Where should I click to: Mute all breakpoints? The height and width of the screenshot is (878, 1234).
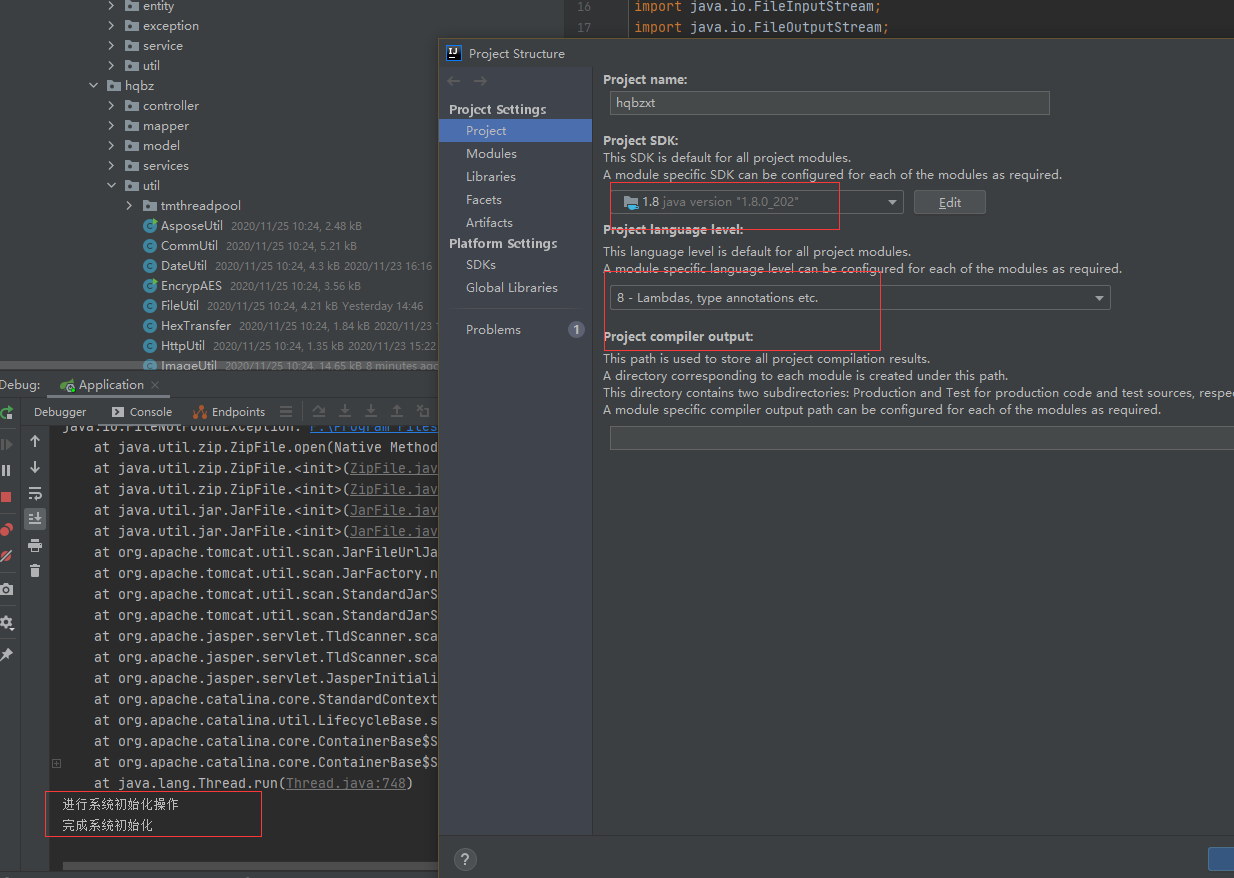coord(7,553)
